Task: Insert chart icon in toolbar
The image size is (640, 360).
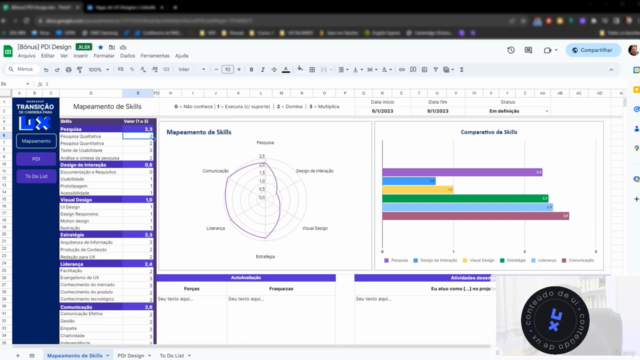Action: [424, 70]
